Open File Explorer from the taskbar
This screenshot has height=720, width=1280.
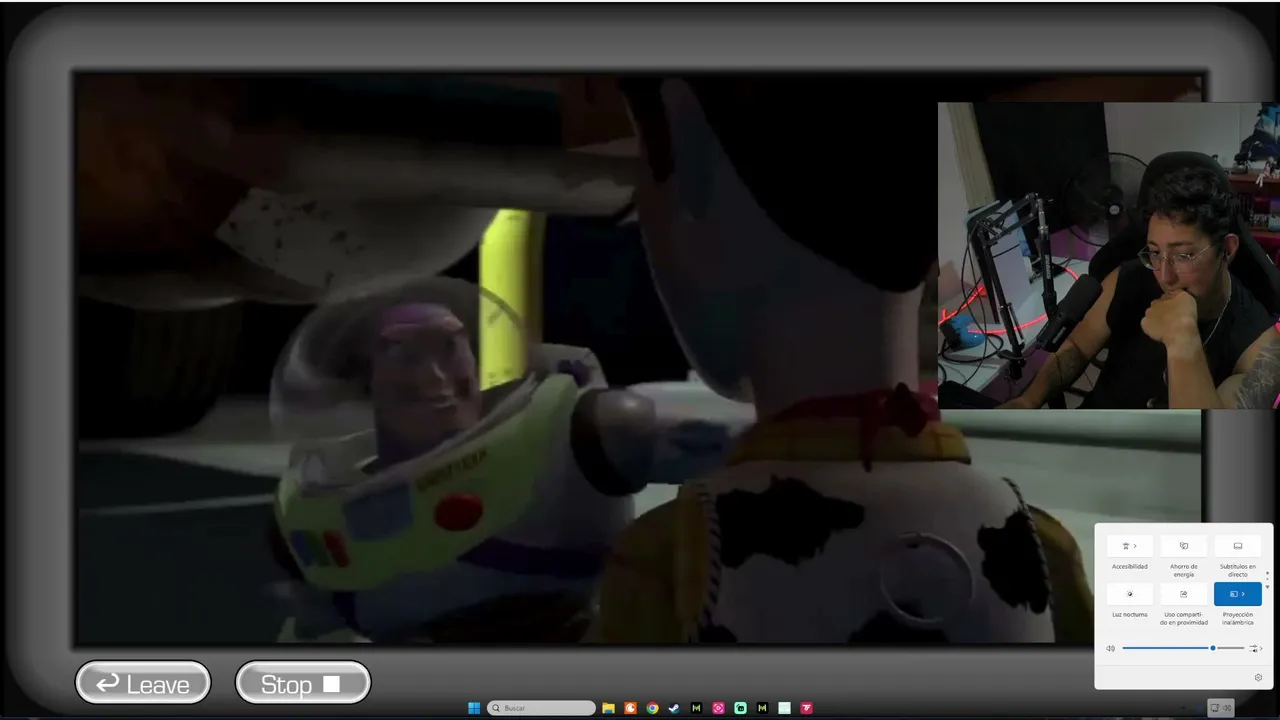click(x=608, y=708)
